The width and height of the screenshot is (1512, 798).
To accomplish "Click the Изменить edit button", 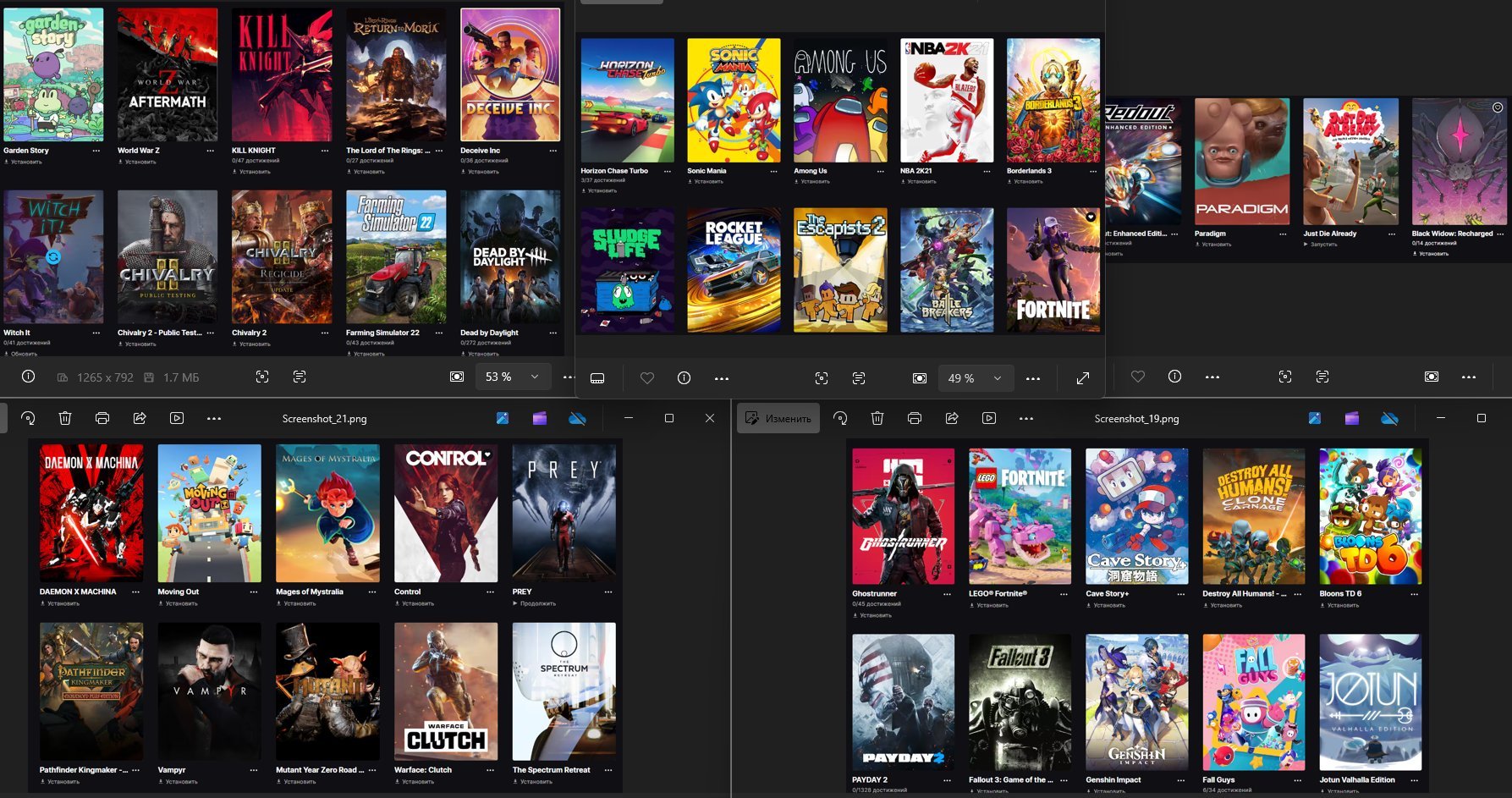I will pos(778,418).
